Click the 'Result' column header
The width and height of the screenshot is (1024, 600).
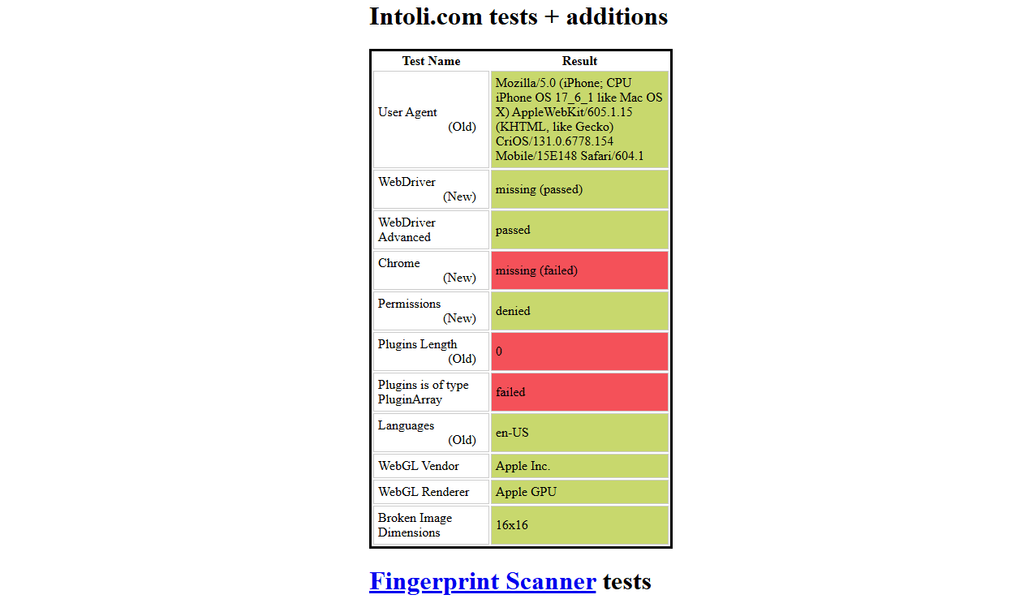coord(579,61)
